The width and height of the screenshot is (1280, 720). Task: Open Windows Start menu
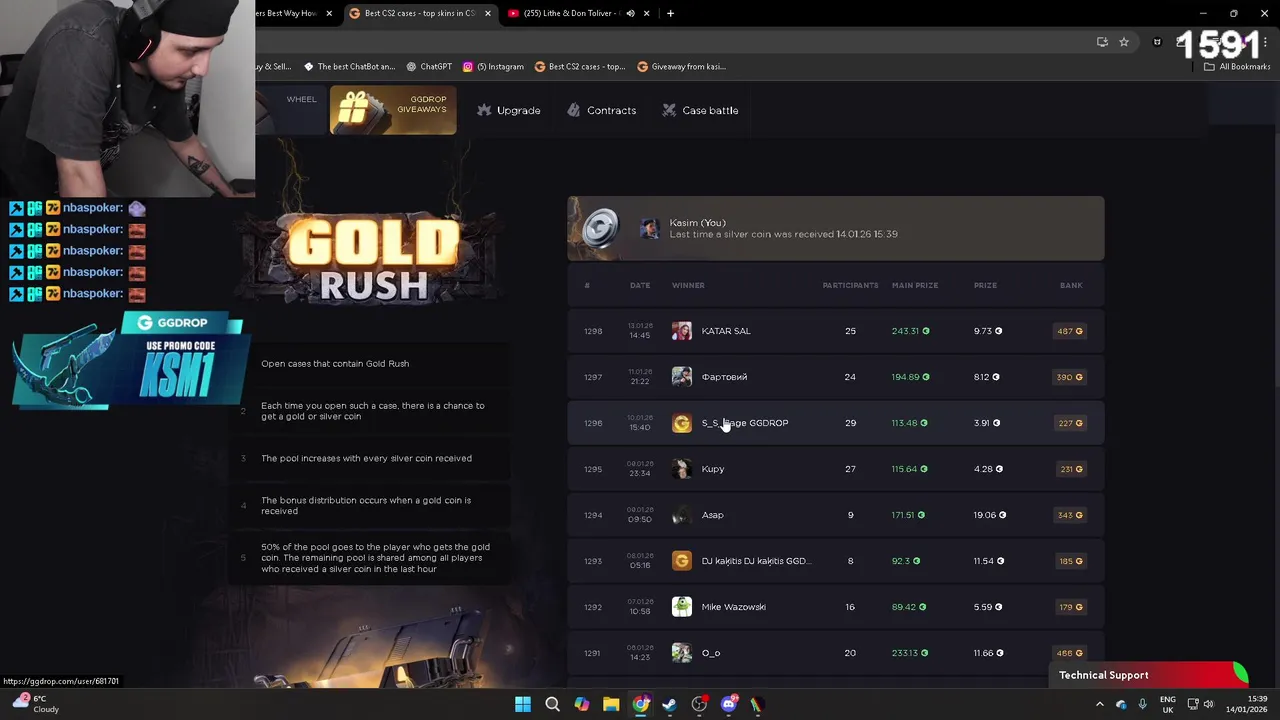point(523,704)
